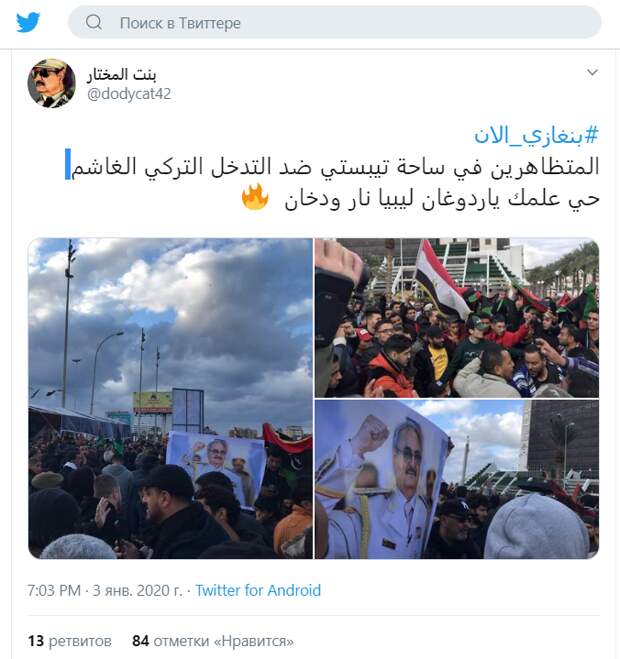Viewport: 620px width, 659px height.
Task: Click the date 3 янв. 2020
Action: coord(137,590)
